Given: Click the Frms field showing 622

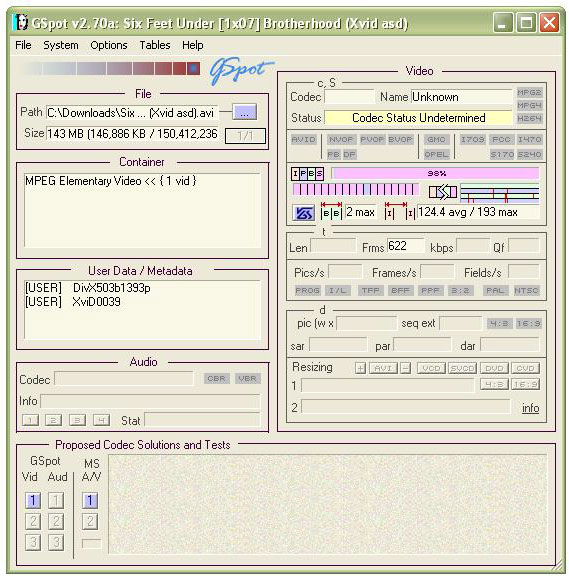Looking at the screenshot, I should pyautogui.click(x=405, y=246).
